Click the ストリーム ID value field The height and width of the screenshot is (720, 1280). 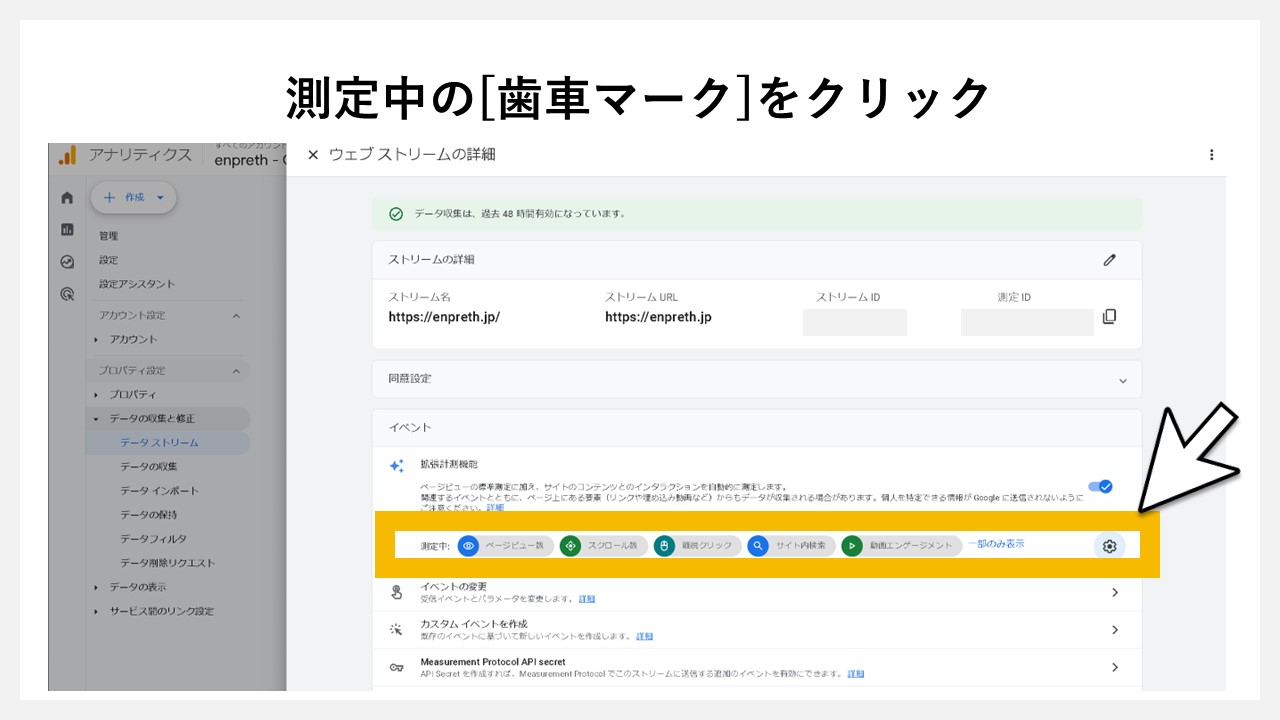(x=855, y=322)
